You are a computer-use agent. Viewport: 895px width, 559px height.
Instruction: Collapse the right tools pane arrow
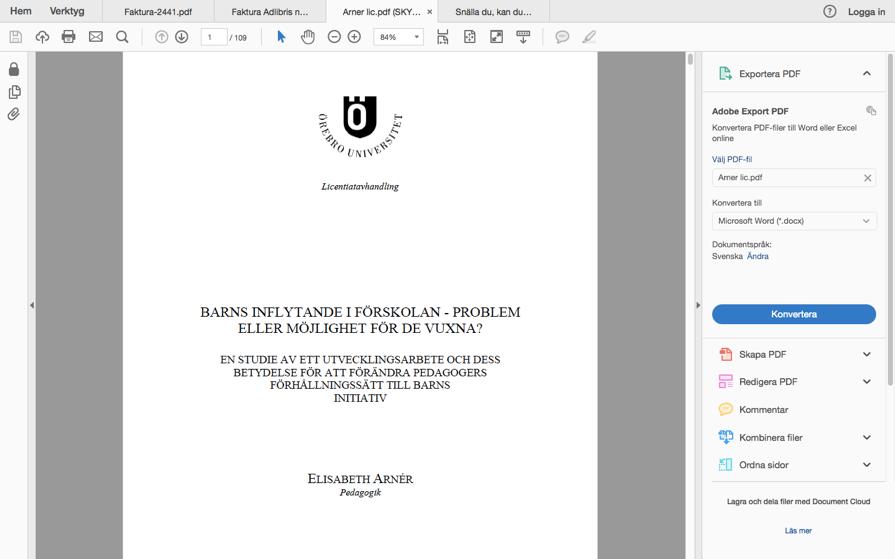point(698,305)
